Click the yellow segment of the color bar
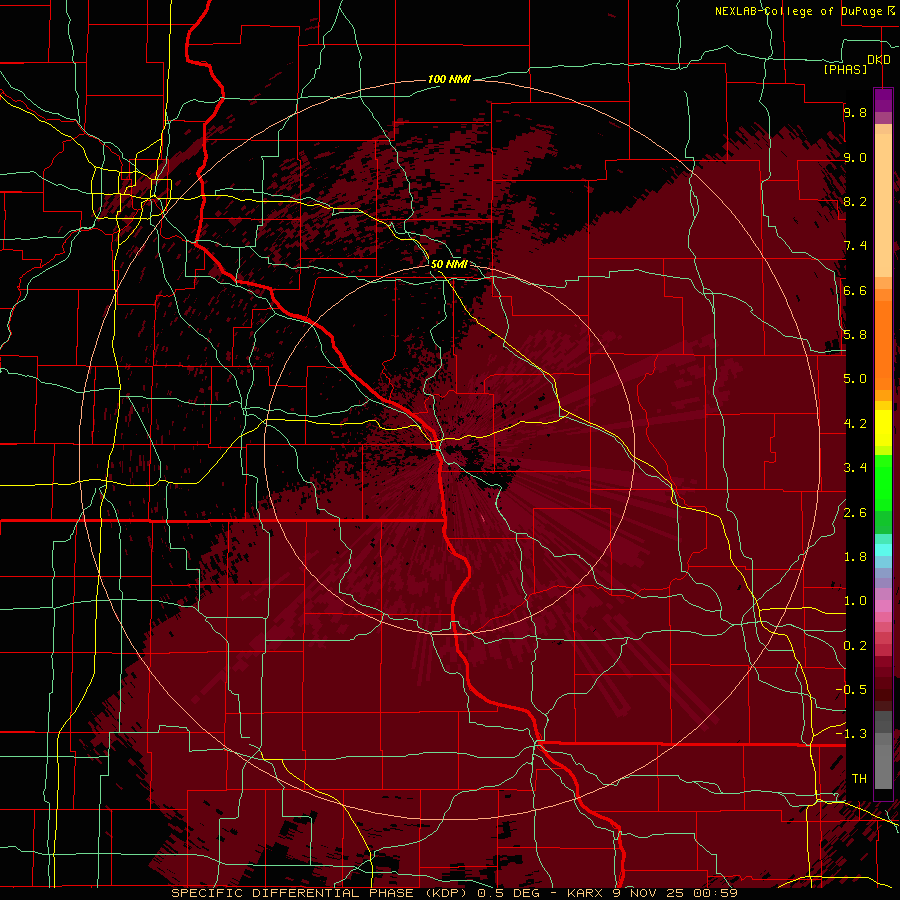Viewport: 900px width, 900px height. pyautogui.click(x=883, y=428)
